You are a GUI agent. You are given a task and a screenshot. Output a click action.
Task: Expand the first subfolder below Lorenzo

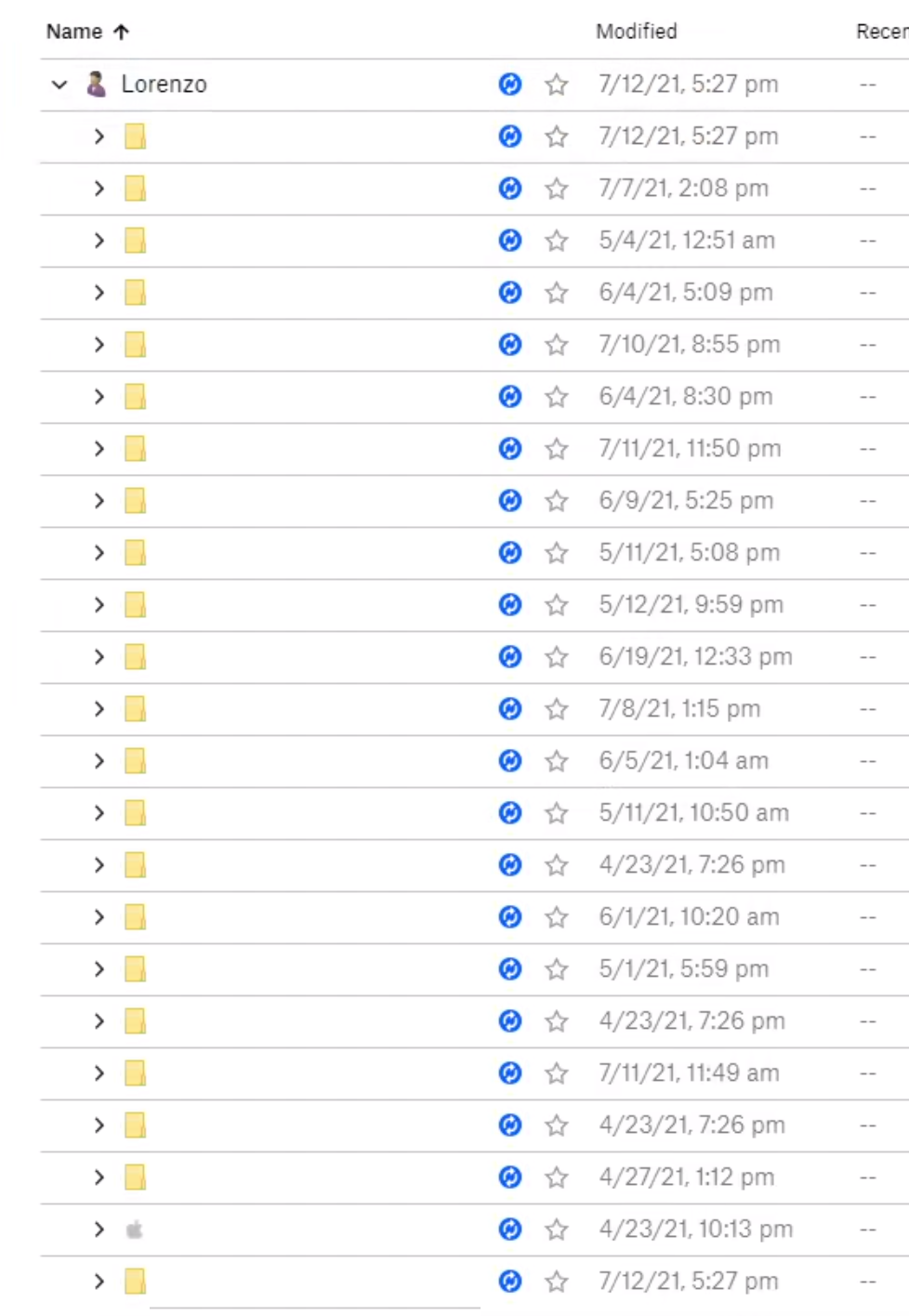coord(99,136)
